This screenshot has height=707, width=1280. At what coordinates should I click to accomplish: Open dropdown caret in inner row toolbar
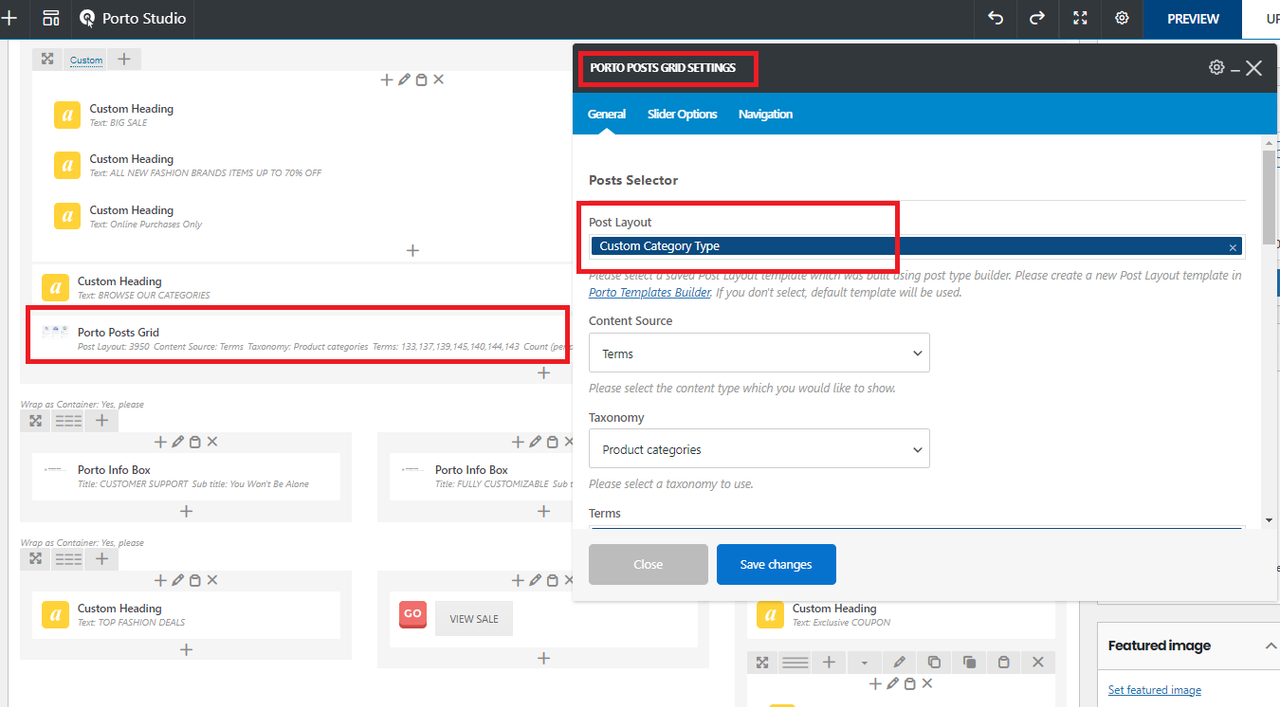[x=864, y=662]
